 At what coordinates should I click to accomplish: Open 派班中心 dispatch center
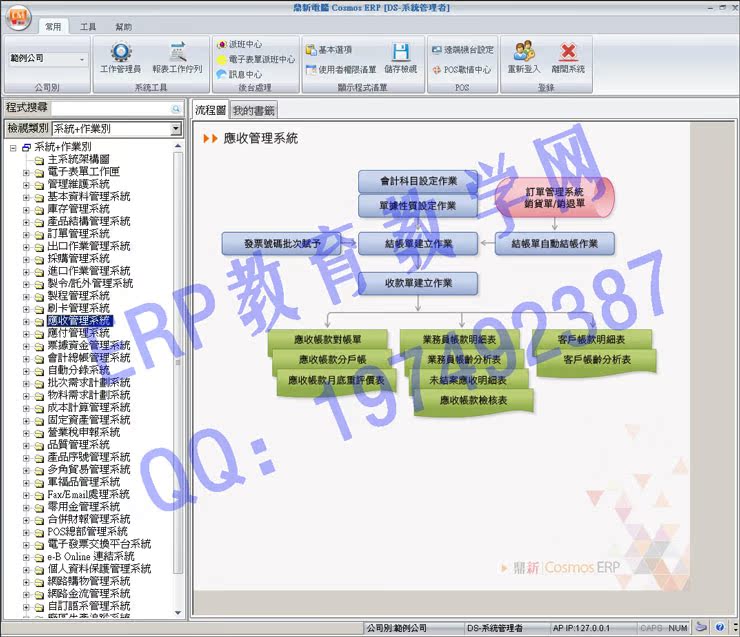point(239,44)
